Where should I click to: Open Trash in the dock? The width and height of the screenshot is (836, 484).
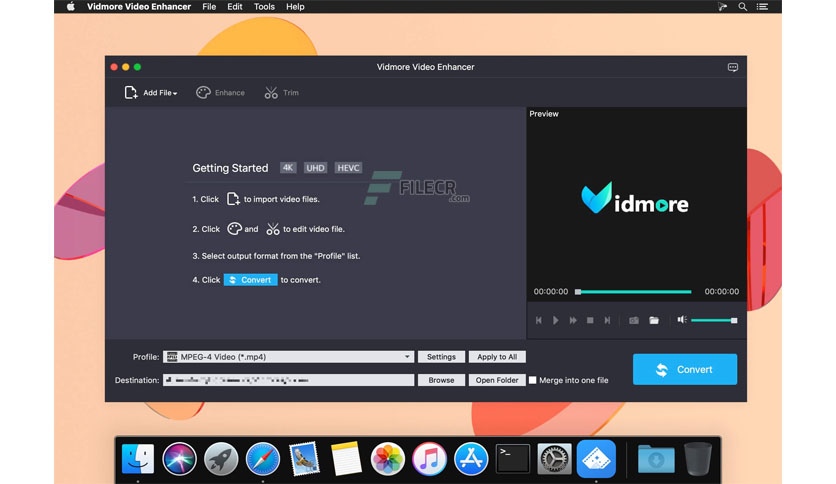[x=698, y=459]
